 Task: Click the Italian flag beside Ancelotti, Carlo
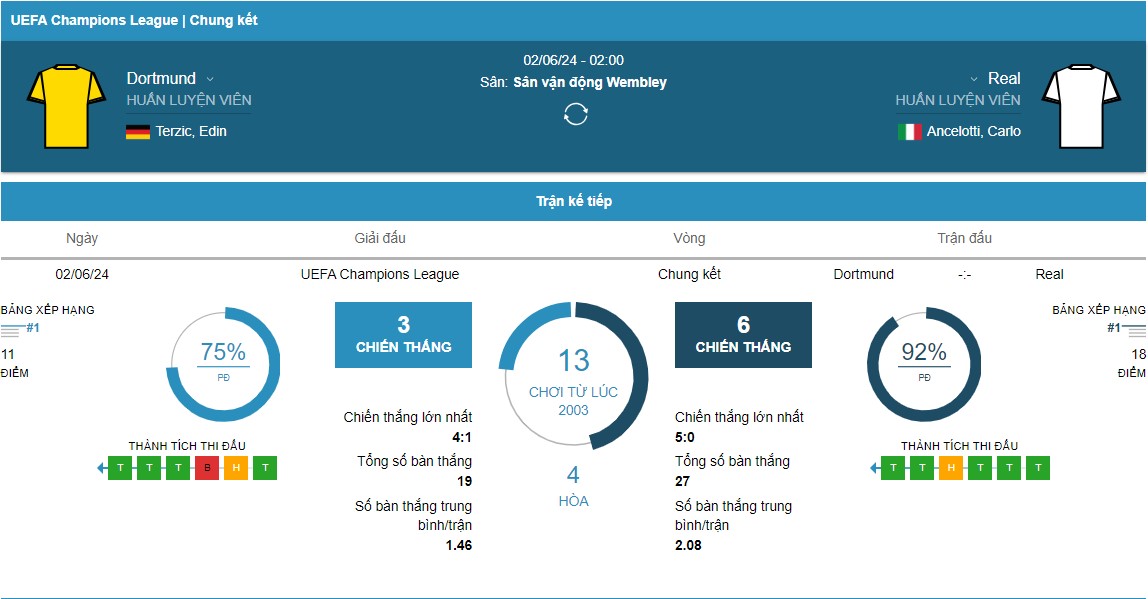click(909, 132)
